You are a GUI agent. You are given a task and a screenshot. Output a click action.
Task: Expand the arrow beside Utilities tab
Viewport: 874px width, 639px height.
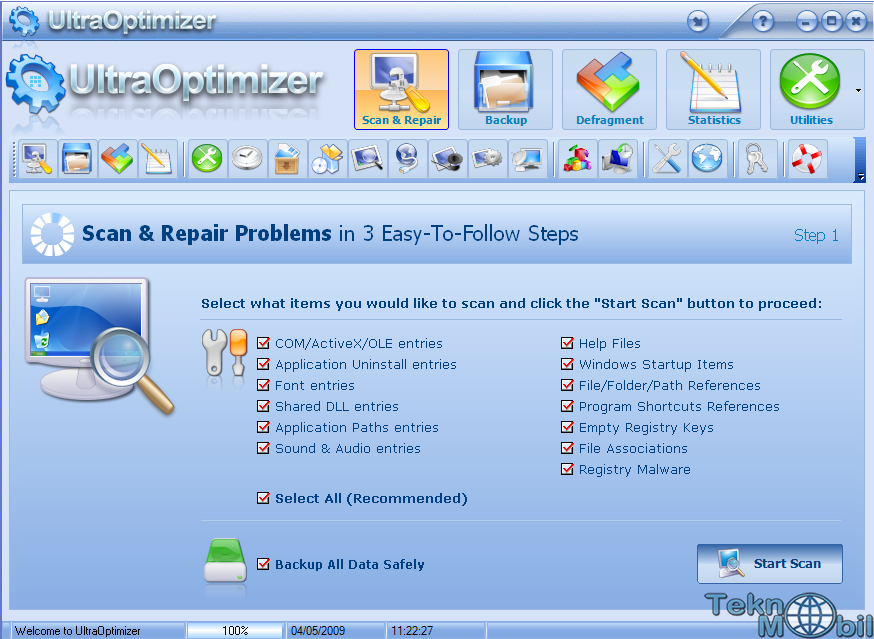858,90
